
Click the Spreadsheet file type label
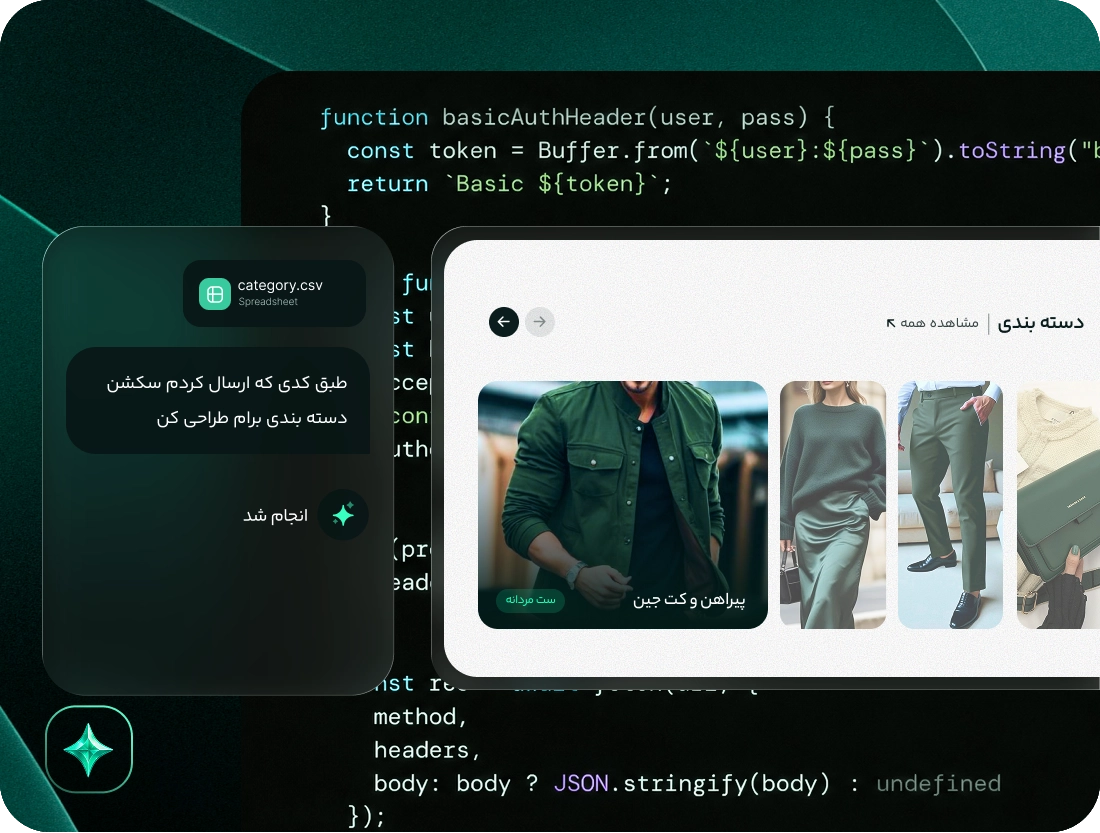[x=268, y=302]
